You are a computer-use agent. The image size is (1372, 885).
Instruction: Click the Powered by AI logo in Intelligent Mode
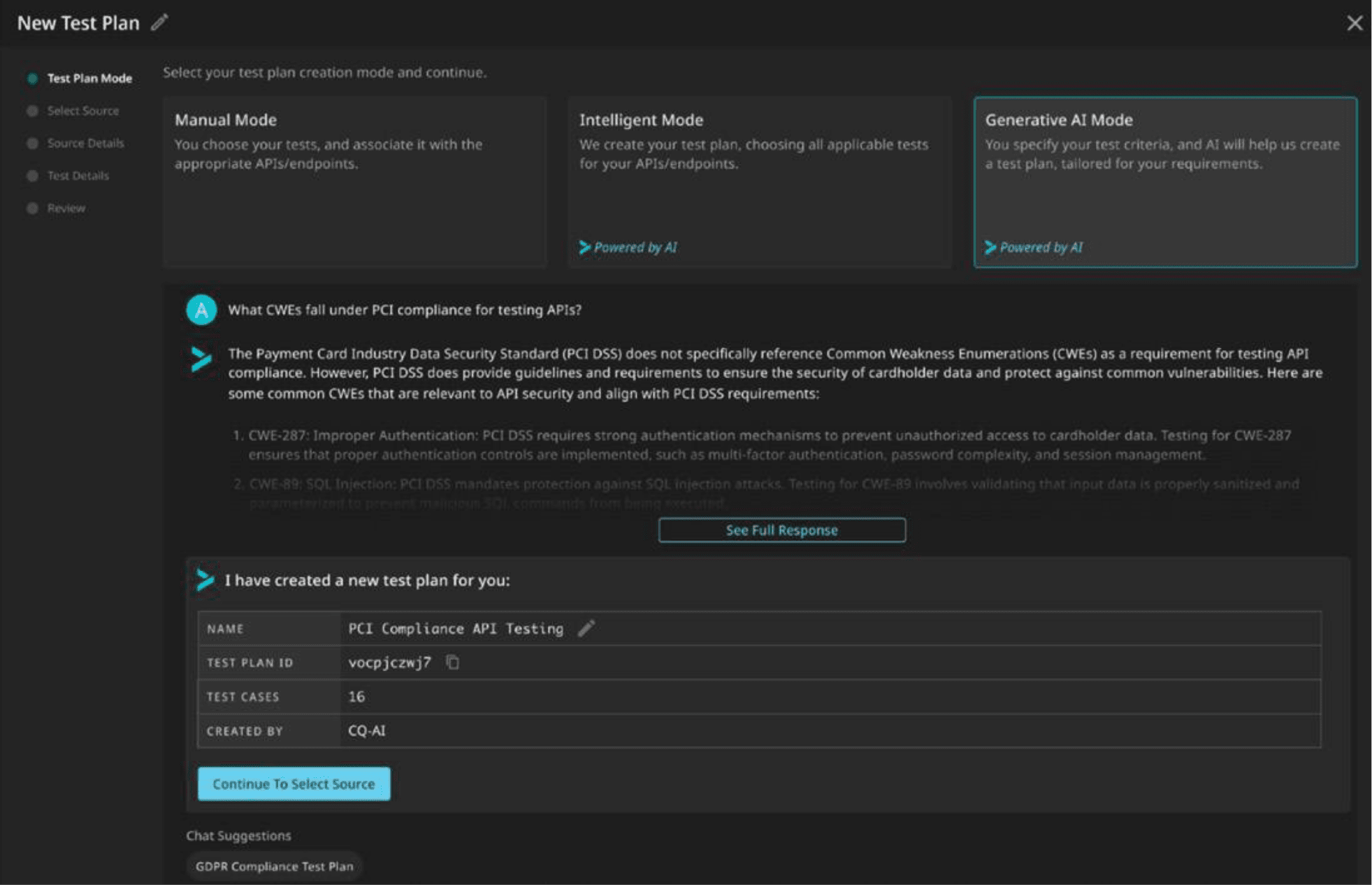click(585, 247)
